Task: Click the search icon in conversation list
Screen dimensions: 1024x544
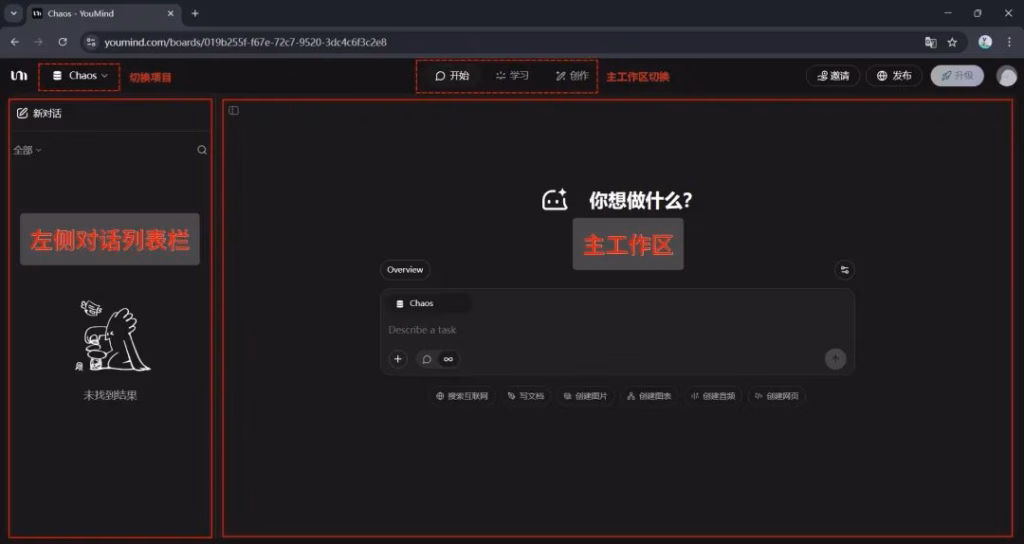Action: [x=202, y=150]
